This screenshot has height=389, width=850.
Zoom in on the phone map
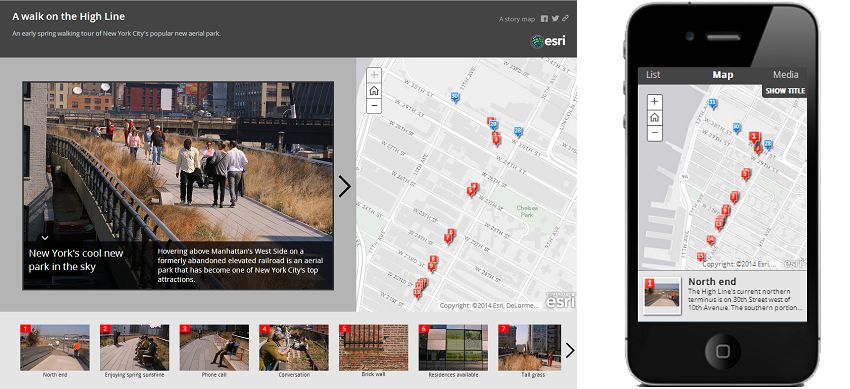[x=655, y=101]
